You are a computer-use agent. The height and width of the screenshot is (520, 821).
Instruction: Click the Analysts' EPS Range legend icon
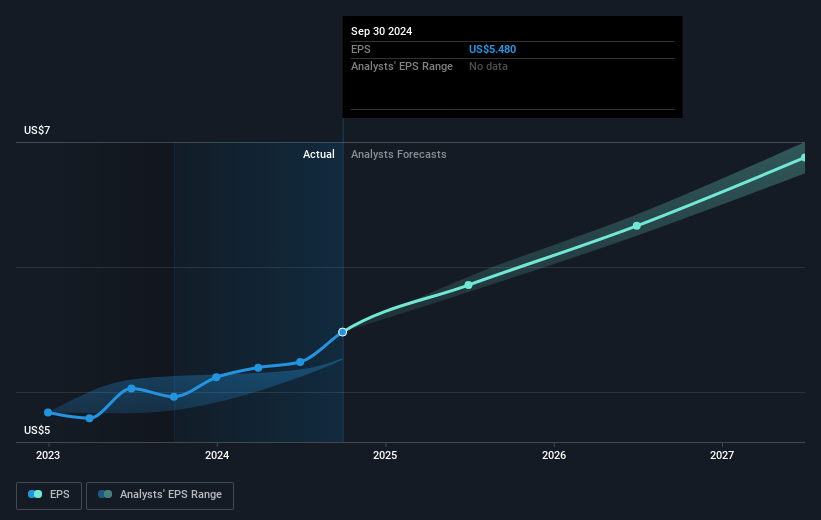[x=105, y=494]
